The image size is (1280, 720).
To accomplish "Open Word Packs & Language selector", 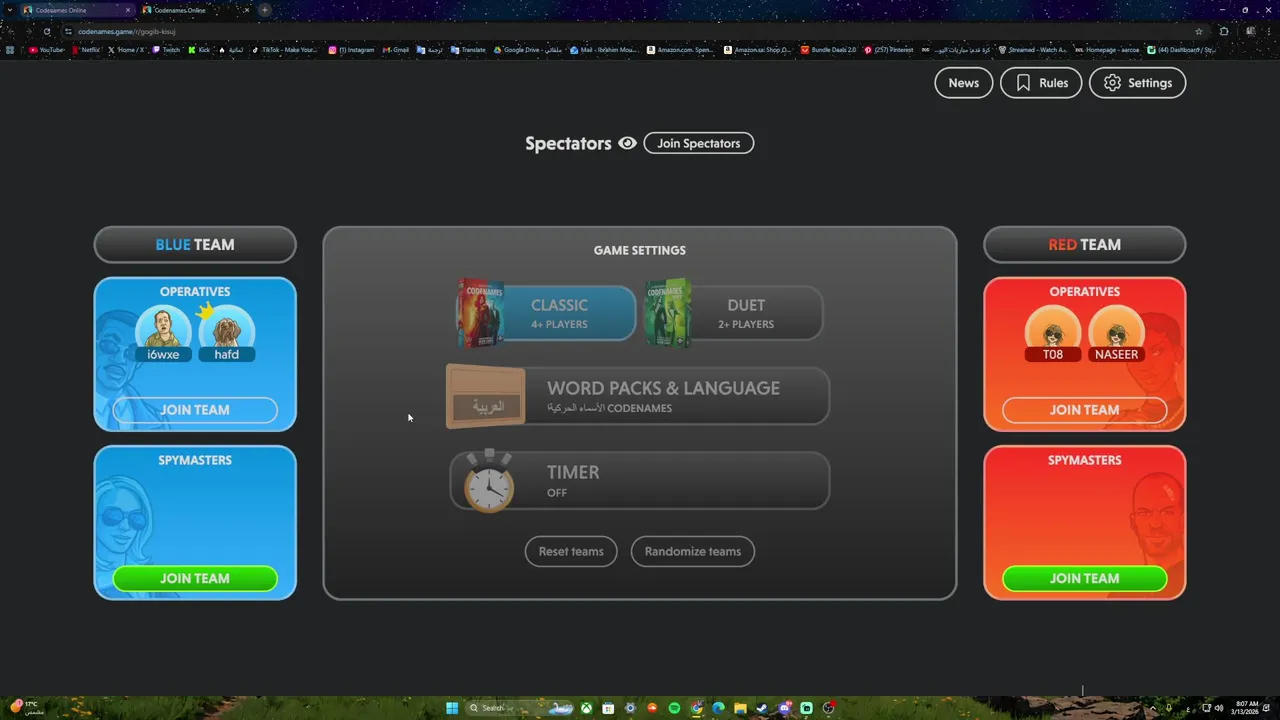I will (638, 396).
